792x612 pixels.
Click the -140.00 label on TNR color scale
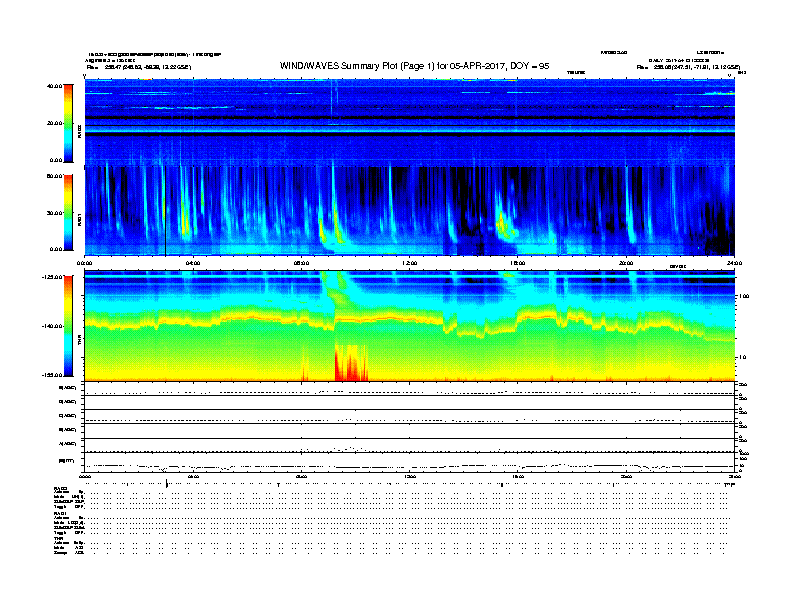[x=52, y=326]
